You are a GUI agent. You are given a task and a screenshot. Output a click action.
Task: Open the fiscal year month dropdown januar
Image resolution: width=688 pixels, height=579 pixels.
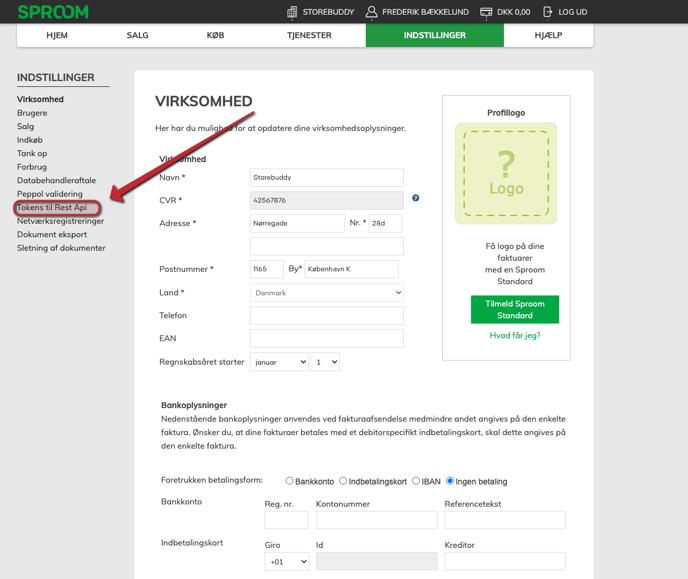point(279,362)
